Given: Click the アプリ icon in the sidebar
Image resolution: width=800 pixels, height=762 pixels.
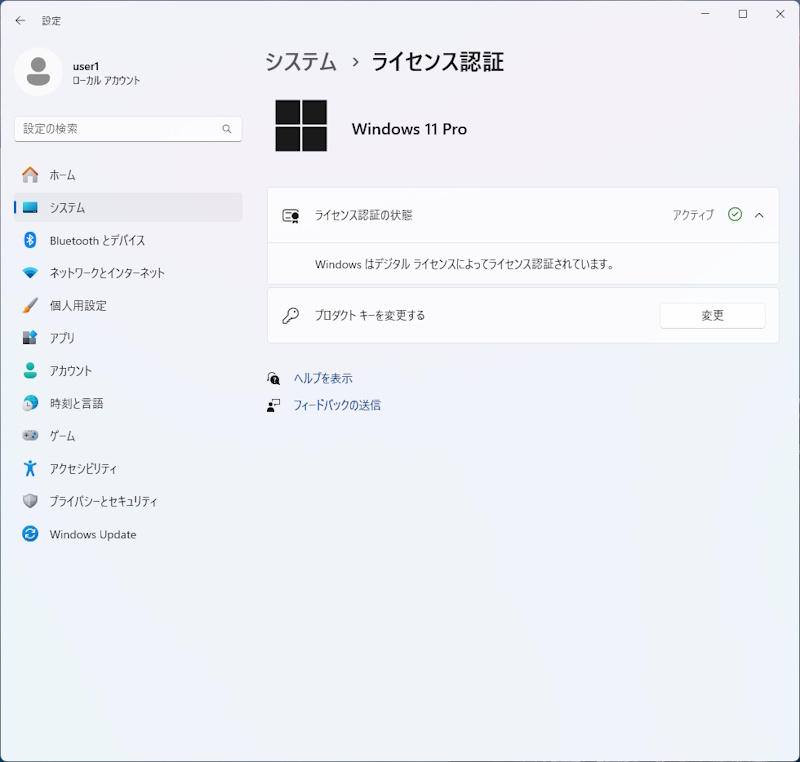Looking at the screenshot, I should coord(30,338).
